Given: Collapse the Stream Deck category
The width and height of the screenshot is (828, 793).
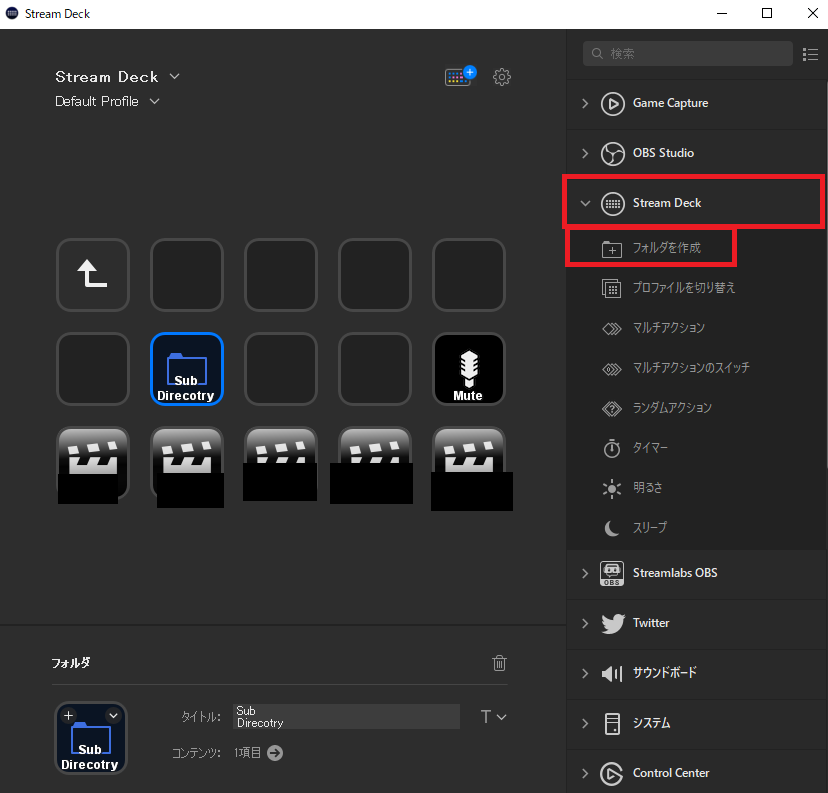Looking at the screenshot, I should [x=585, y=203].
